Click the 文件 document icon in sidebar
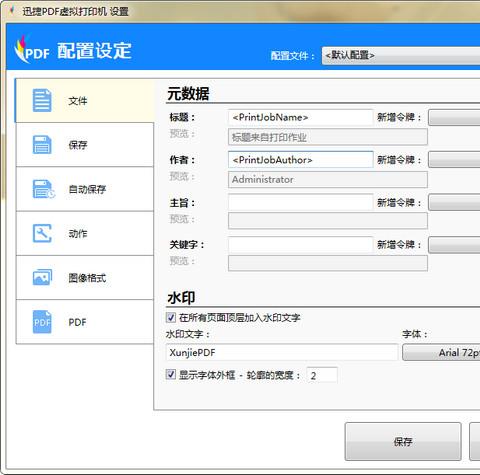Screen dimensions: 480x475 42,100
